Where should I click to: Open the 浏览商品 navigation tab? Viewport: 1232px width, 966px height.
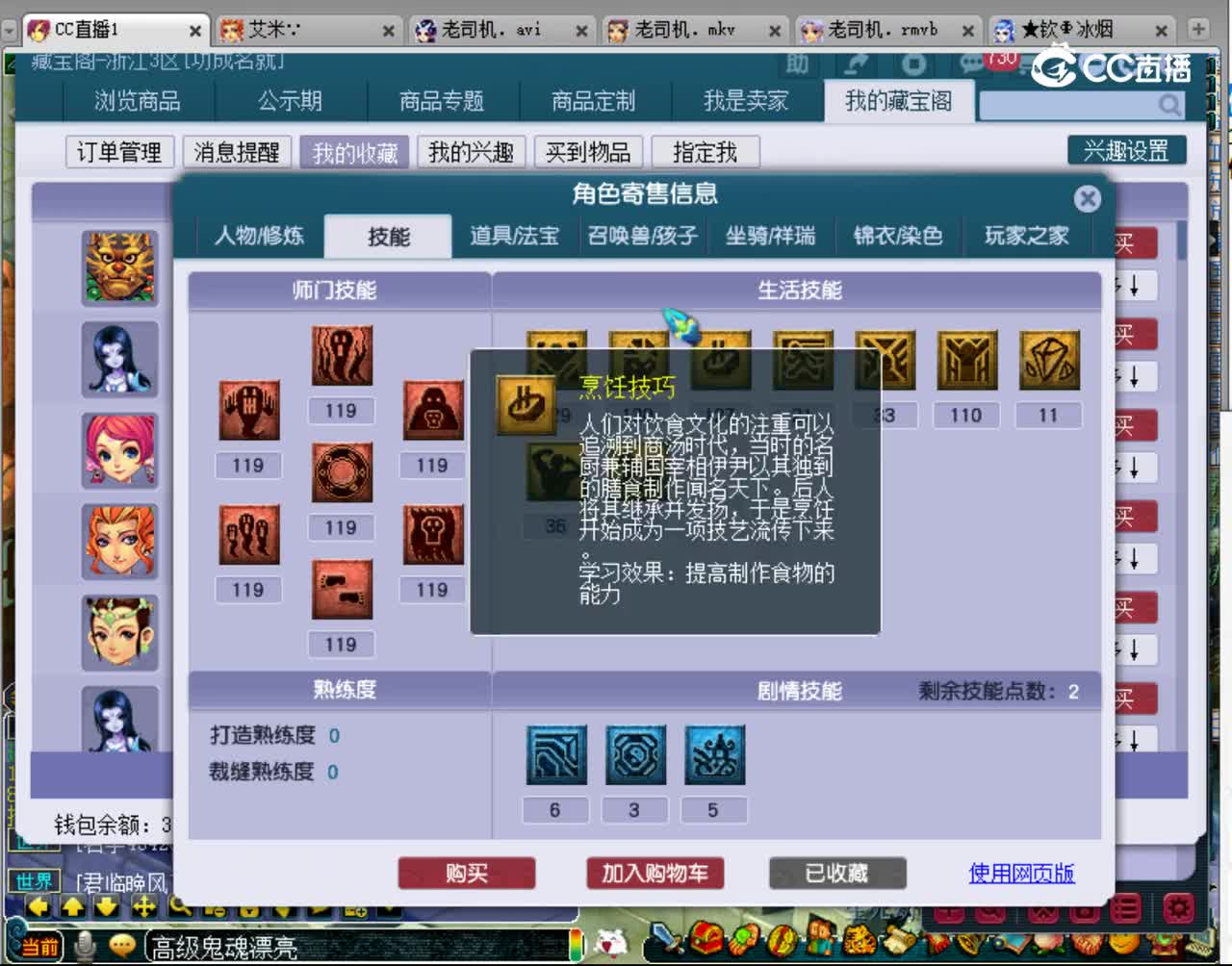(138, 101)
